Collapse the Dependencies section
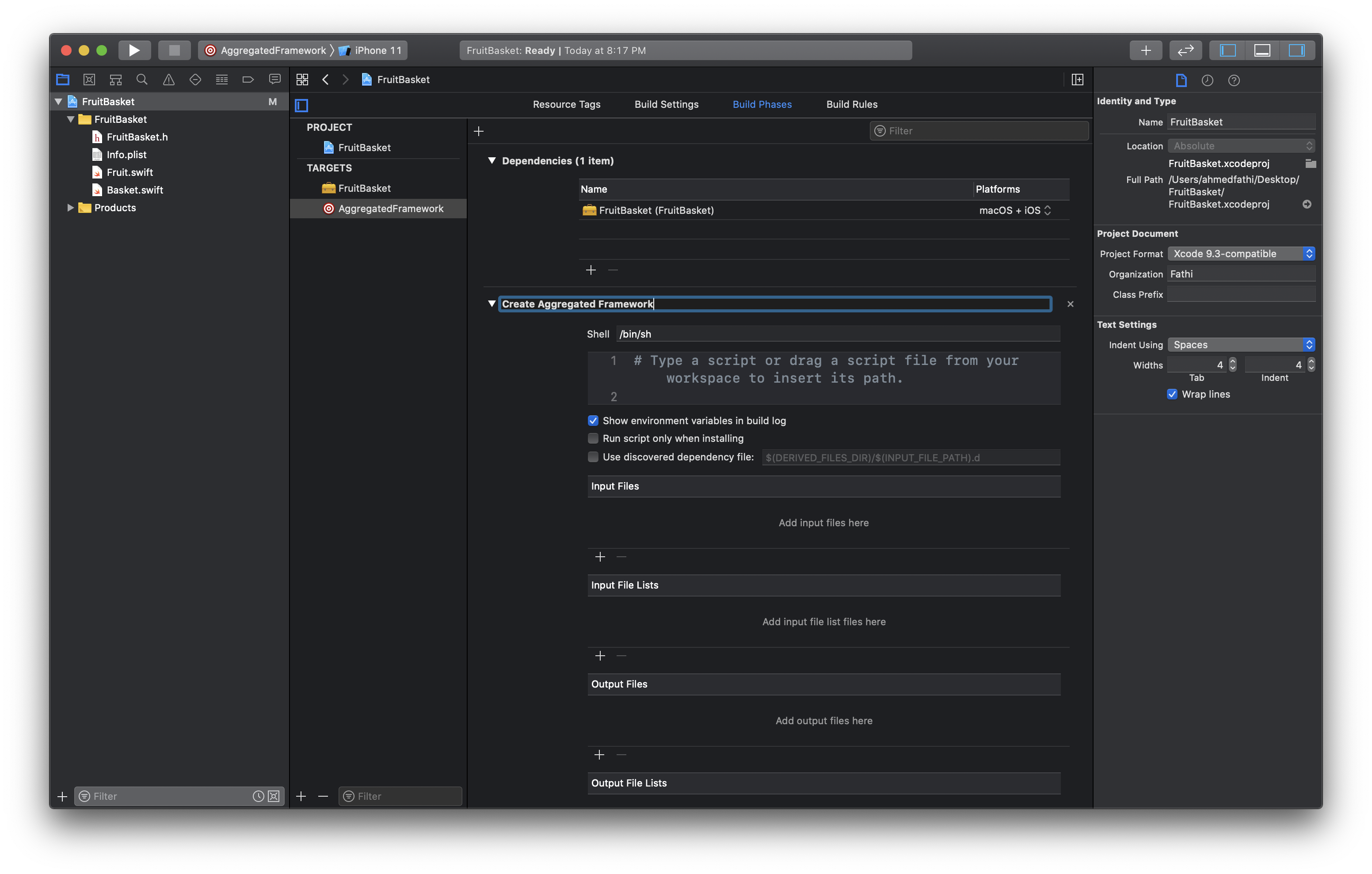The height and width of the screenshot is (874, 1372). tap(492, 161)
